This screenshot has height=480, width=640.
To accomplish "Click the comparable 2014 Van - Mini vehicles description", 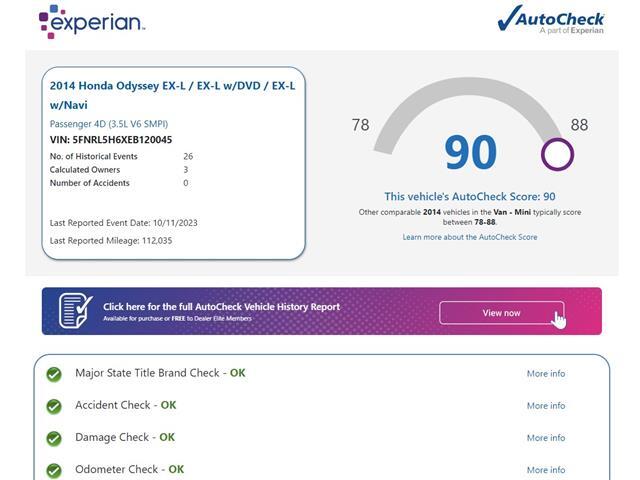I will click(470, 217).
